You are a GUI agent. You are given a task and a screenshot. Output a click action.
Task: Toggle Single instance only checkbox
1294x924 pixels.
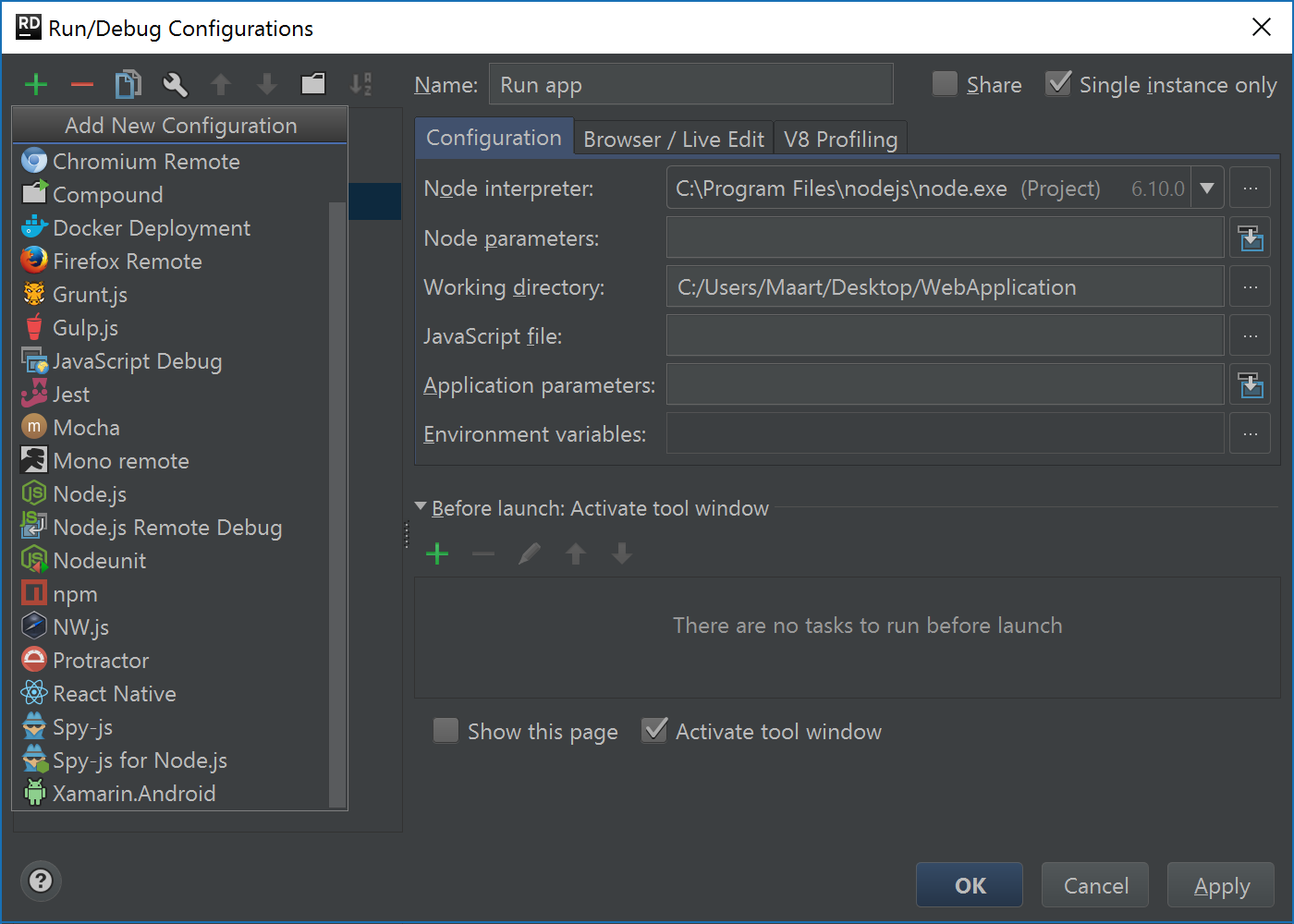[1058, 84]
